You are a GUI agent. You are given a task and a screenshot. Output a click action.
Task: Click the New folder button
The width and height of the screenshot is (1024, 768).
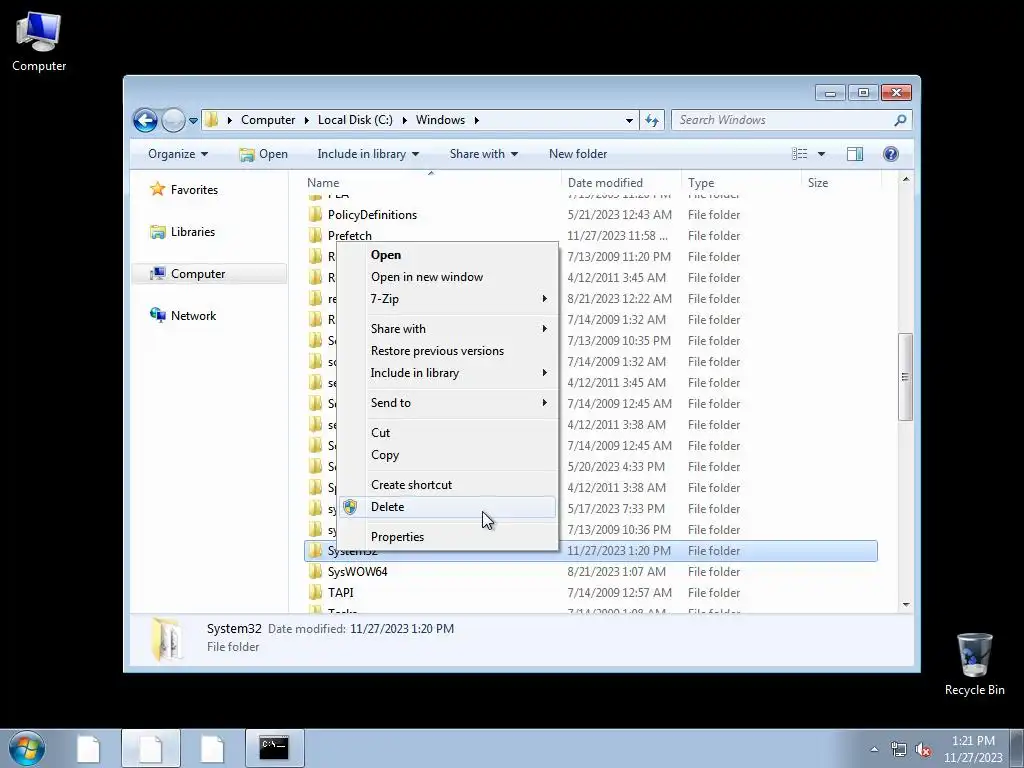coord(578,154)
